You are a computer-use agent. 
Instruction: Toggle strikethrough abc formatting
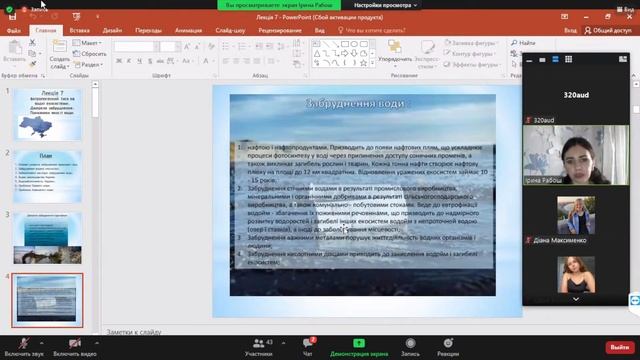160,61
